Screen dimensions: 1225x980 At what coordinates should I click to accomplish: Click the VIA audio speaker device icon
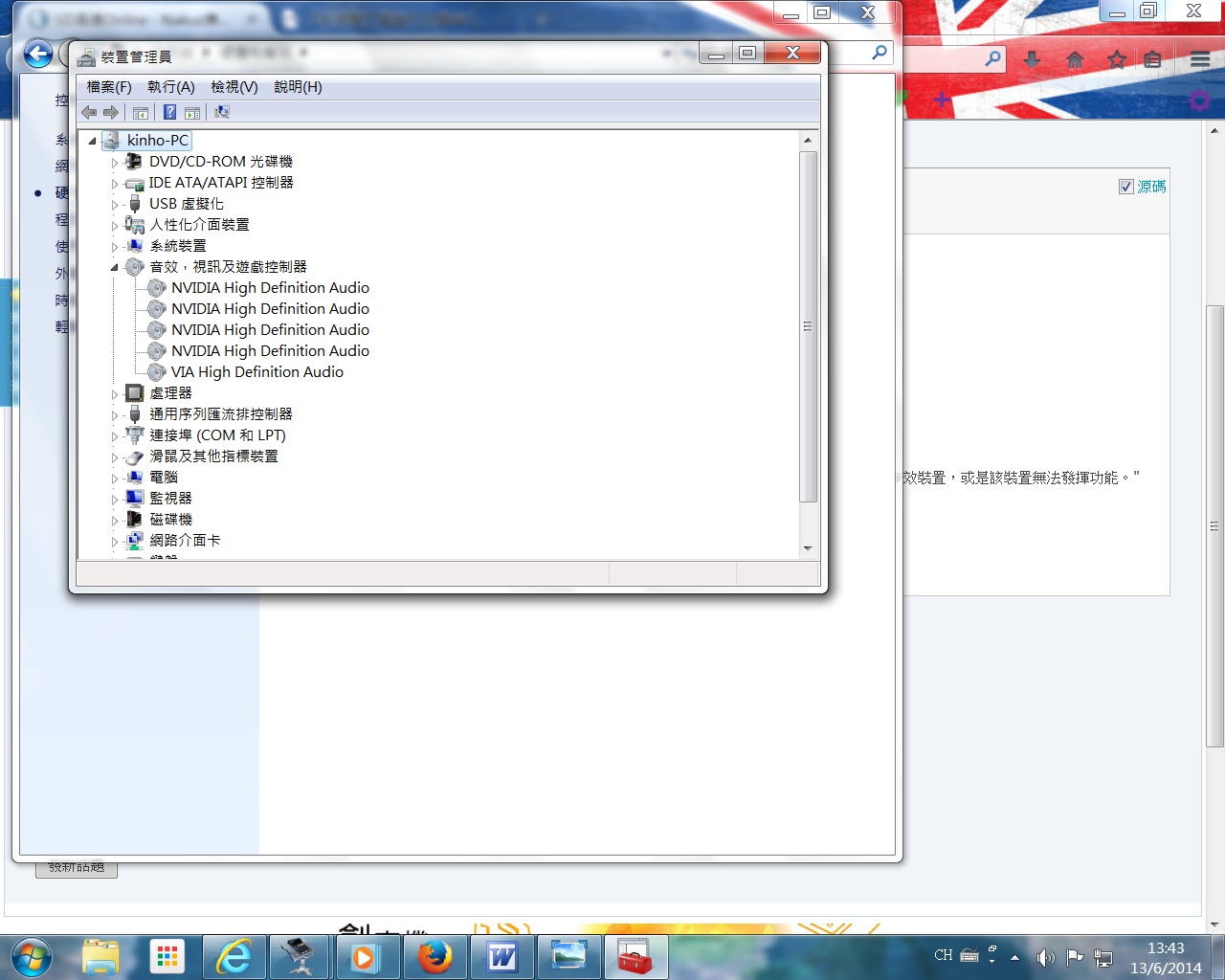157,372
